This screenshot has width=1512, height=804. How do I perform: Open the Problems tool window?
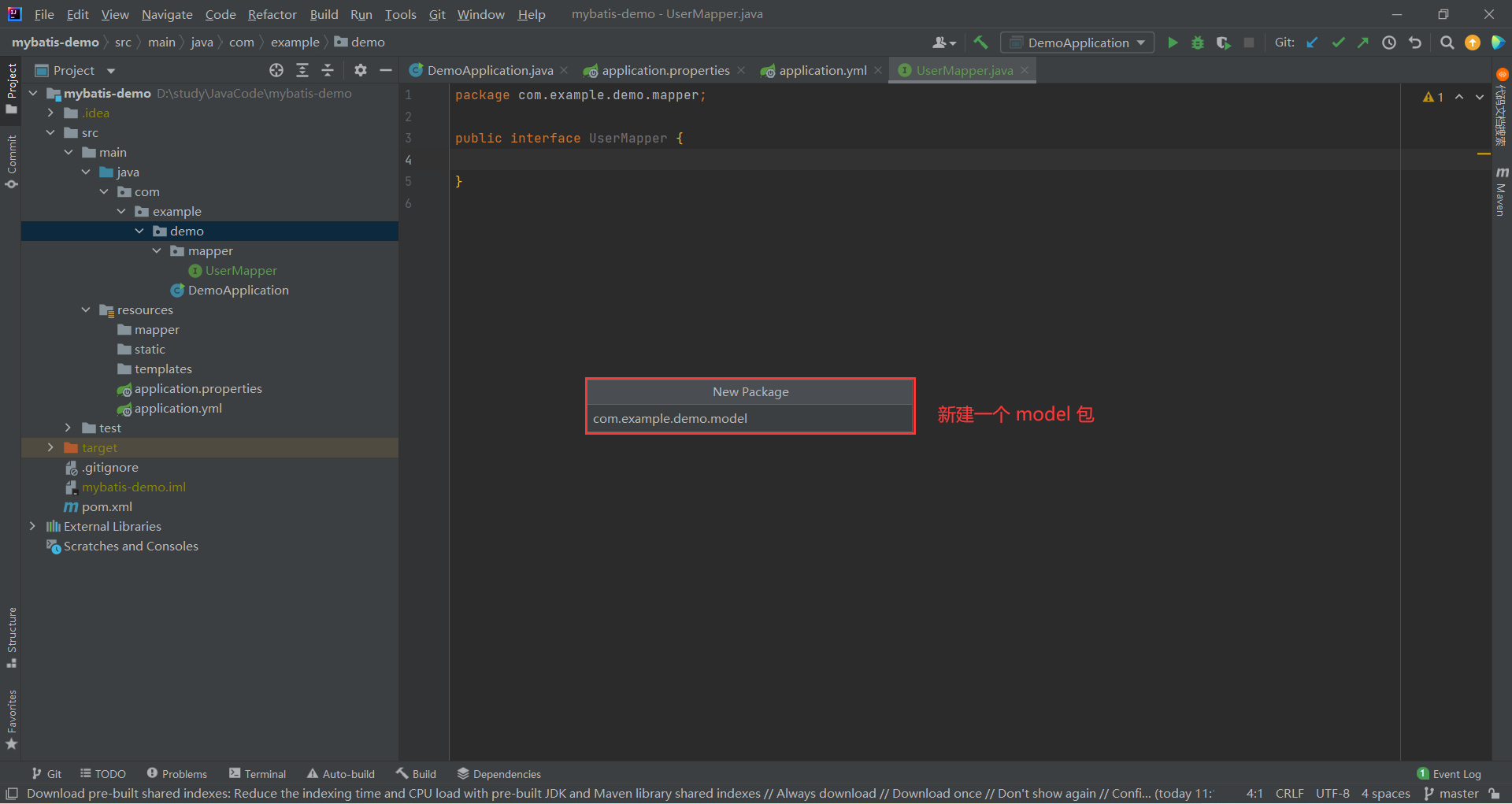176,774
